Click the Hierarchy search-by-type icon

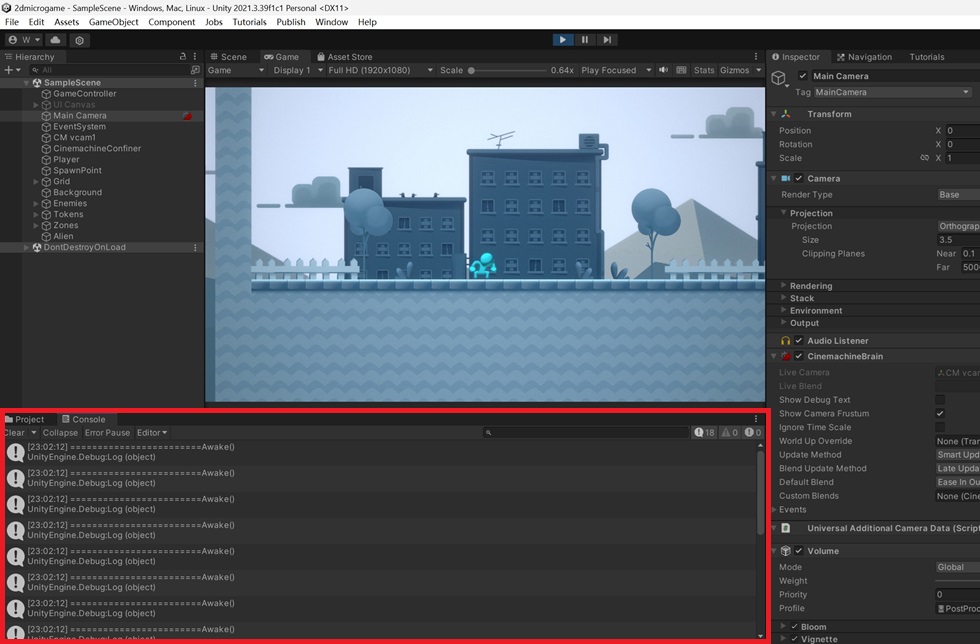pos(196,70)
